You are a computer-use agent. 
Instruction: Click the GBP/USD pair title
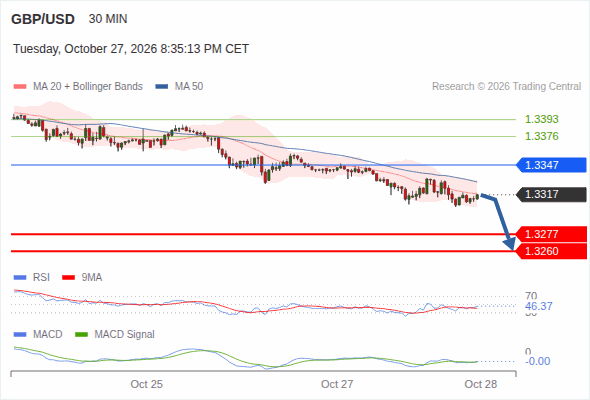[43, 19]
